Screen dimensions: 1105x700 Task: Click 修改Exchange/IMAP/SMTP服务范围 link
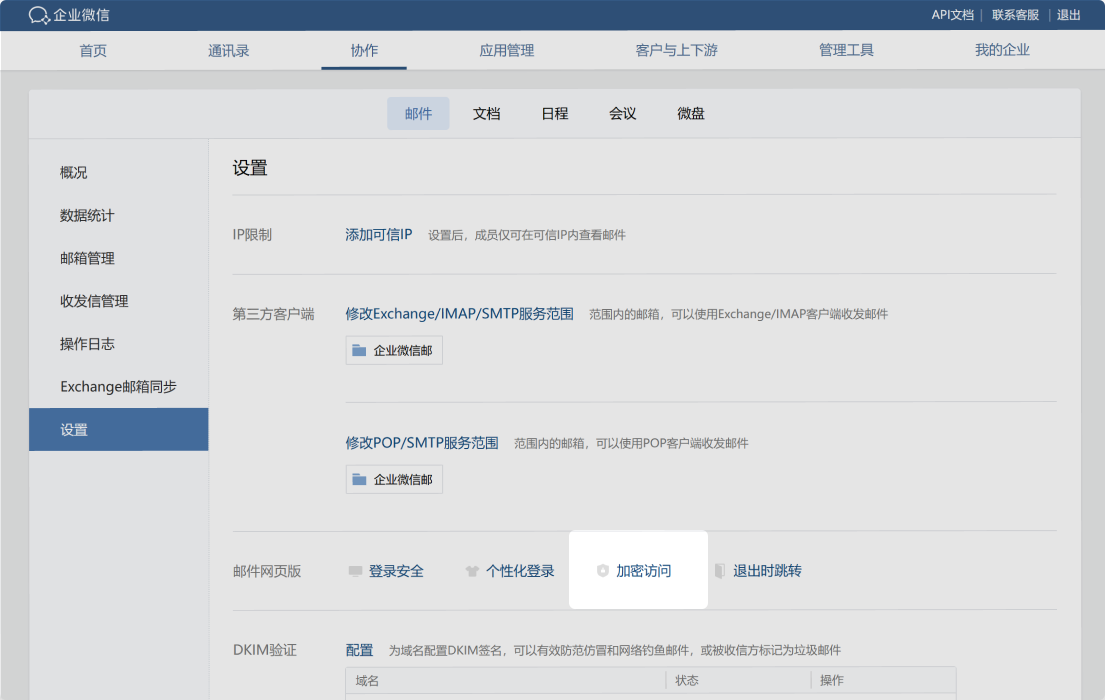tap(459, 314)
